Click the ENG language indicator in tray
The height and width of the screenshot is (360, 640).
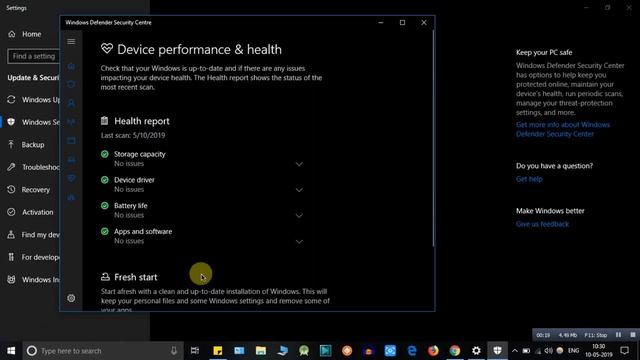pyautogui.click(x=573, y=351)
